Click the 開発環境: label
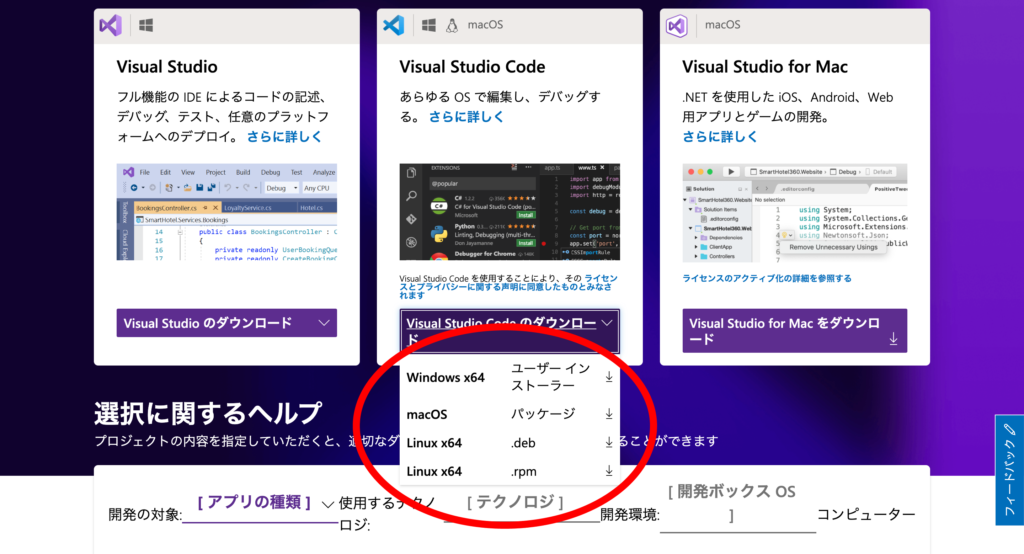The height and width of the screenshot is (554, 1024). (630, 514)
